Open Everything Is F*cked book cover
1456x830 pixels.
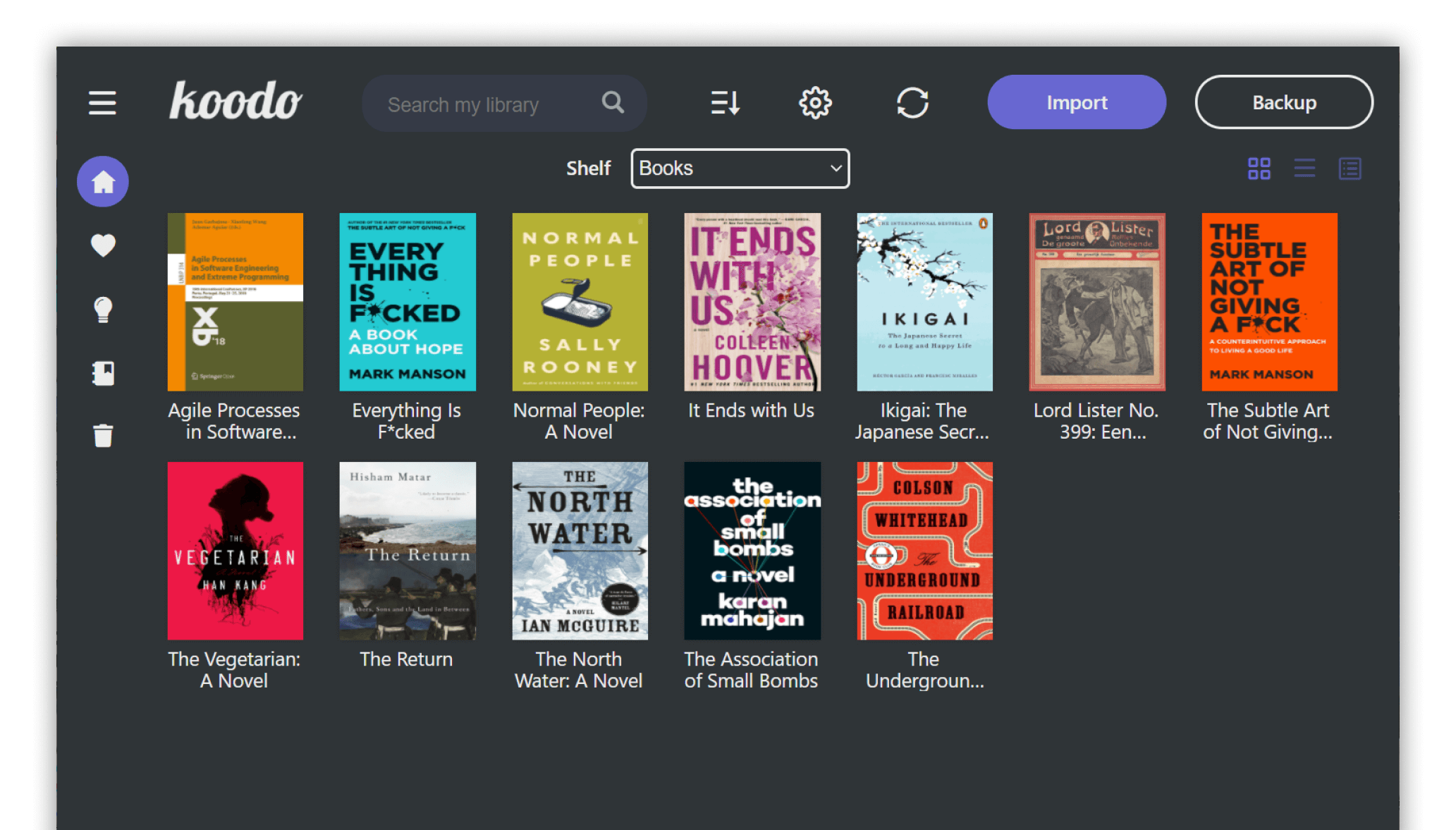[408, 302]
